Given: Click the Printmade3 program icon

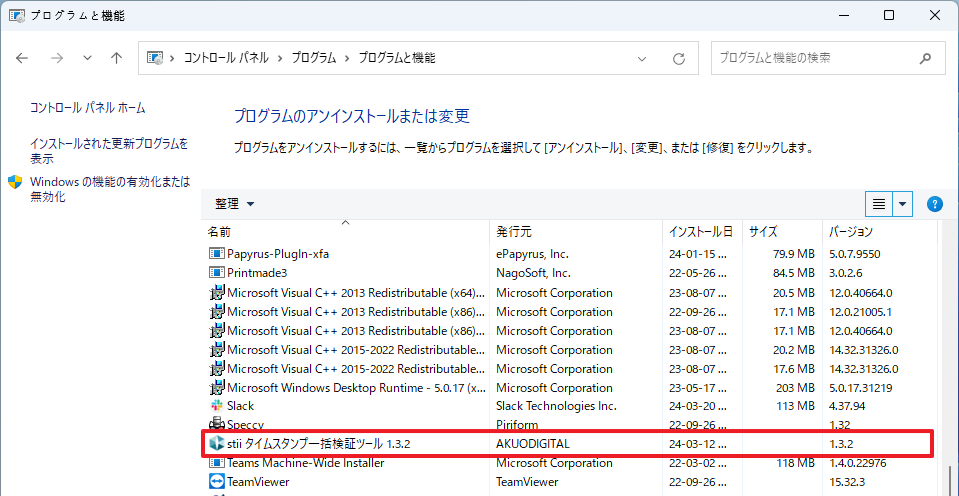Looking at the screenshot, I should pyautogui.click(x=216, y=273).
